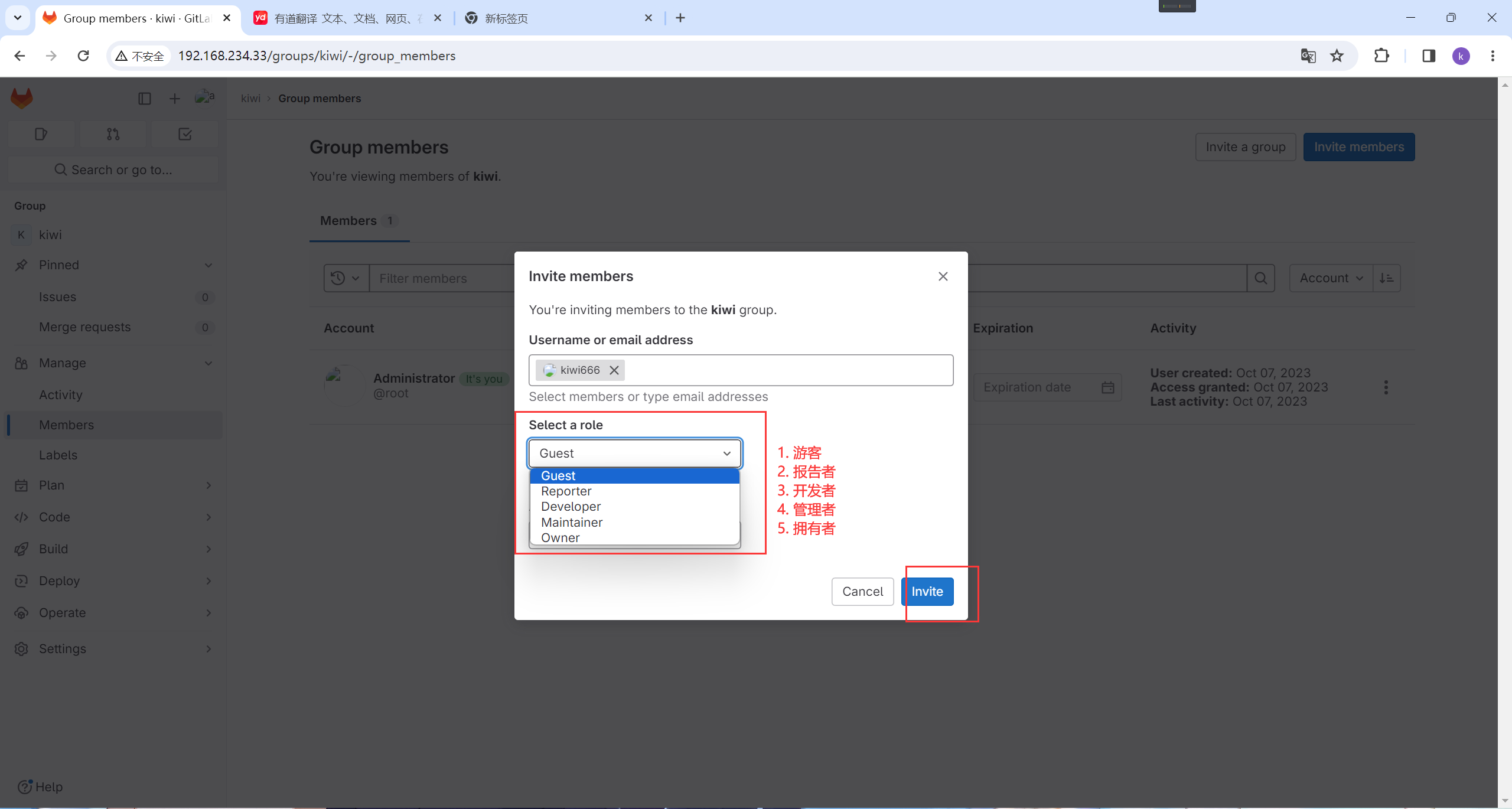Image resolution: width=1512 pixels, height=809 pixels.
Task: Open Members under Manage
Action: [113, 425]
